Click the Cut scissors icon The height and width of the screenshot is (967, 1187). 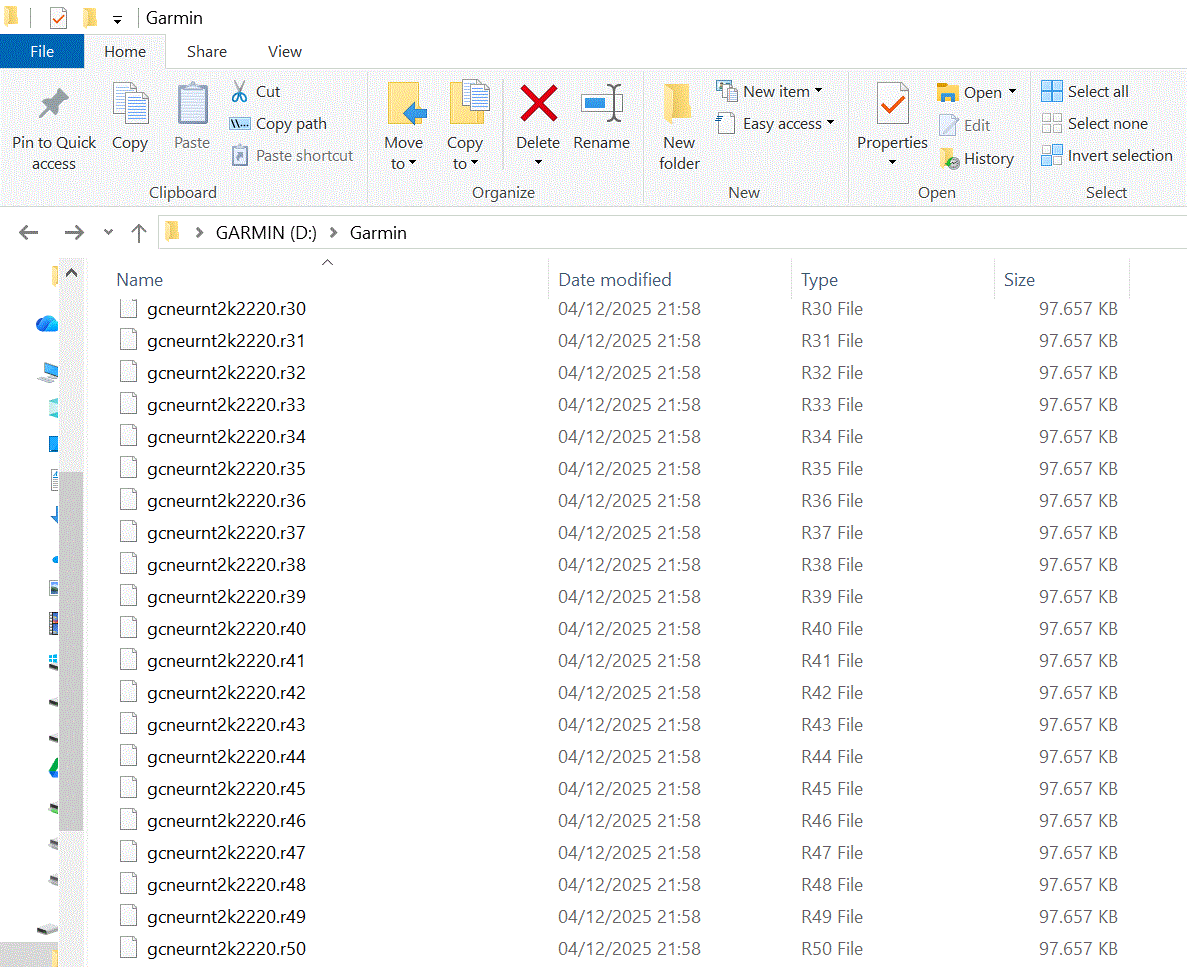(240, 92)
